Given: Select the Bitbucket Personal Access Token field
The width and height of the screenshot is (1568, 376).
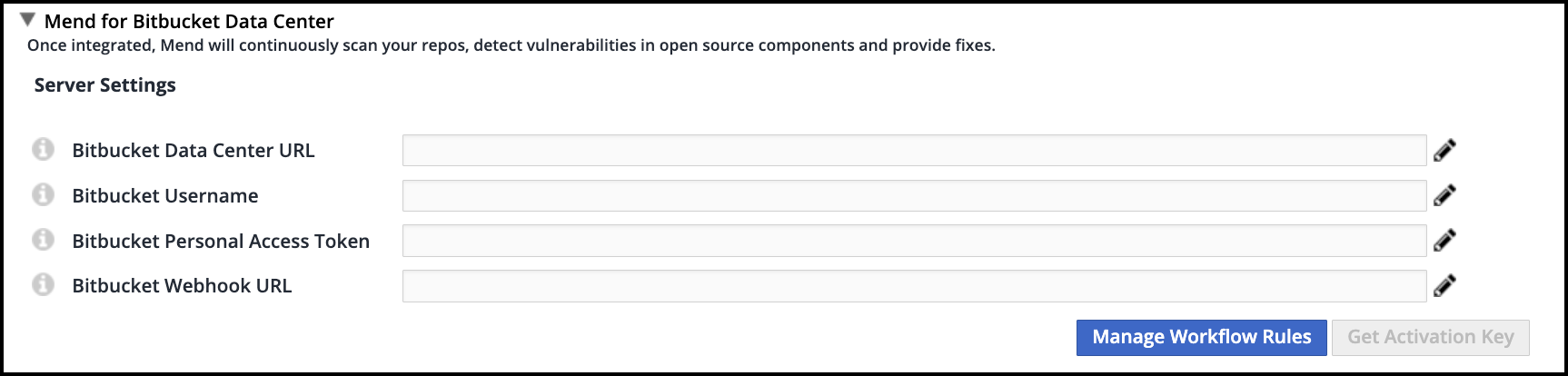Looking at the screenshot, I should [913, 241].
